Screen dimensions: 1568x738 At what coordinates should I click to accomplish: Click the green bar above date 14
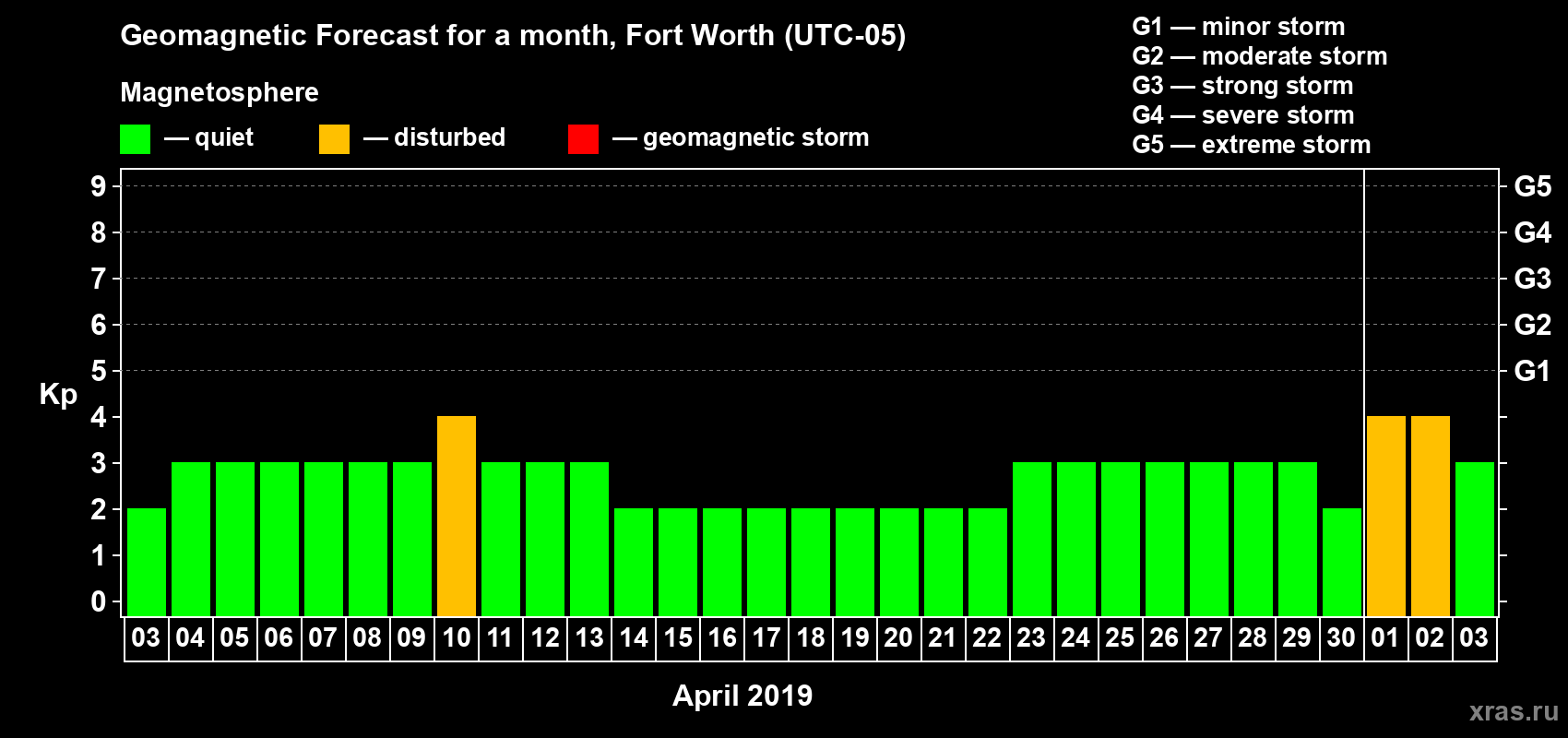(634, 562)
